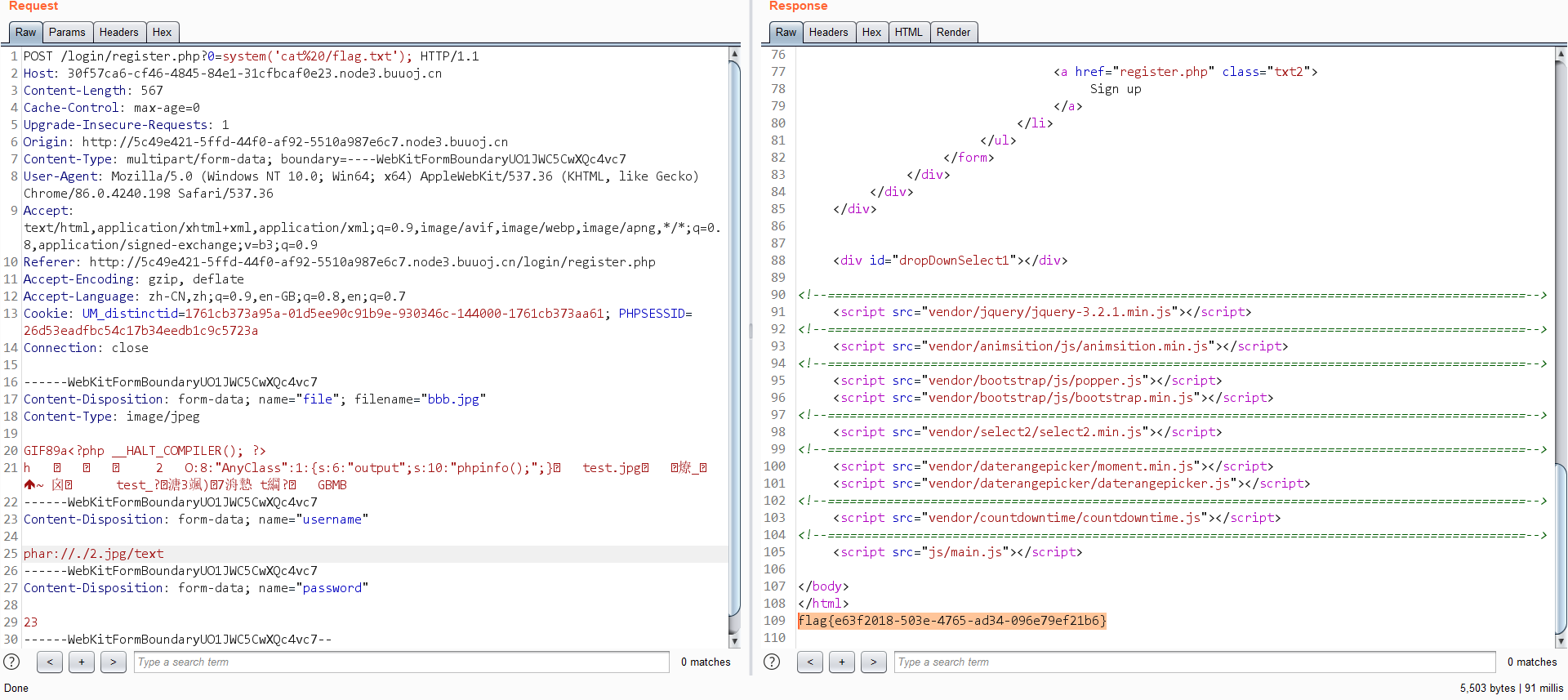Screen dimensions: 1568x700
Task: Click the dropDownSelect1 div line
Action: pyautogui.click(x=950, y=261)
